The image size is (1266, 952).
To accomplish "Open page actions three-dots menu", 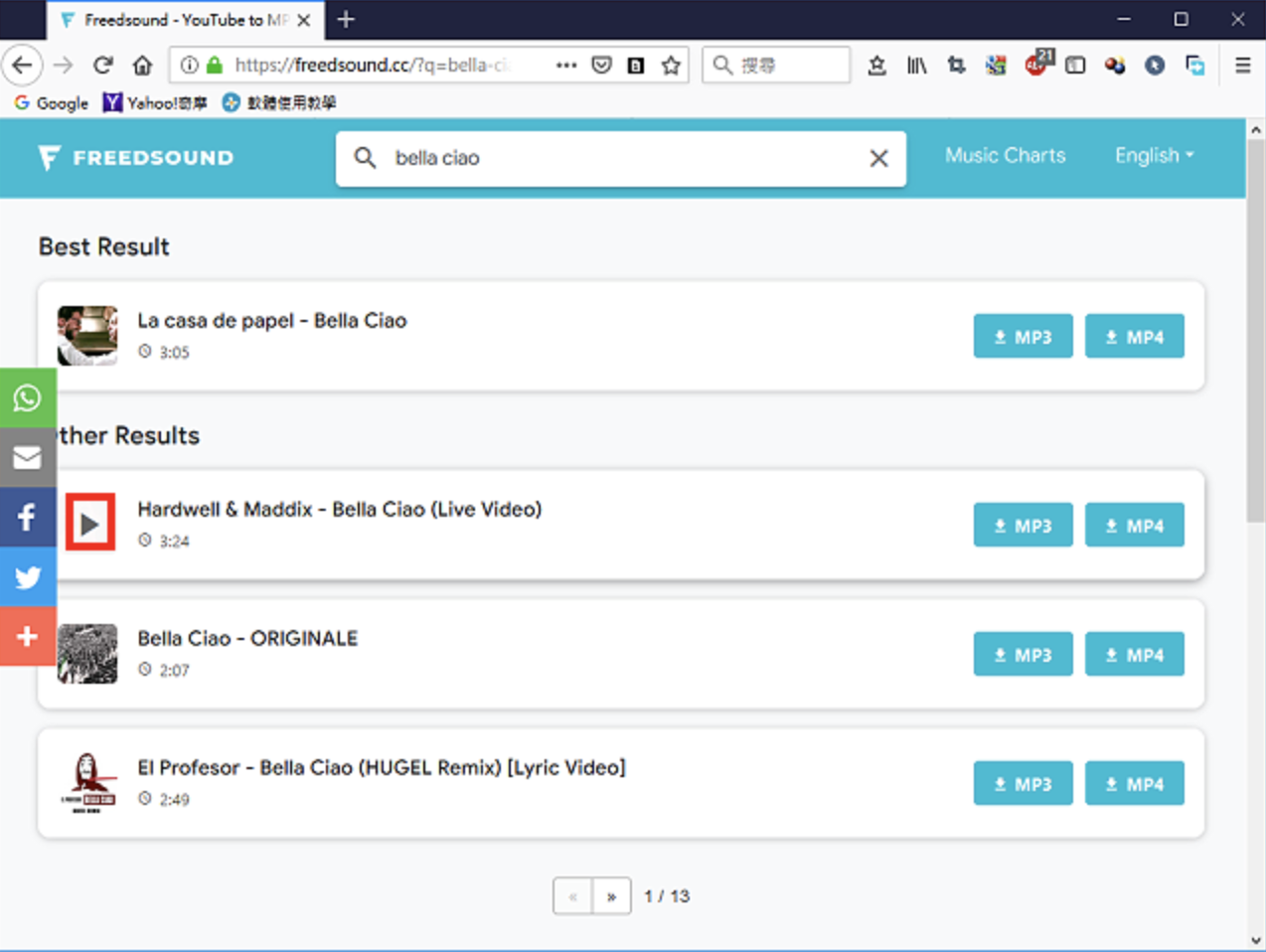I will 566,66.
